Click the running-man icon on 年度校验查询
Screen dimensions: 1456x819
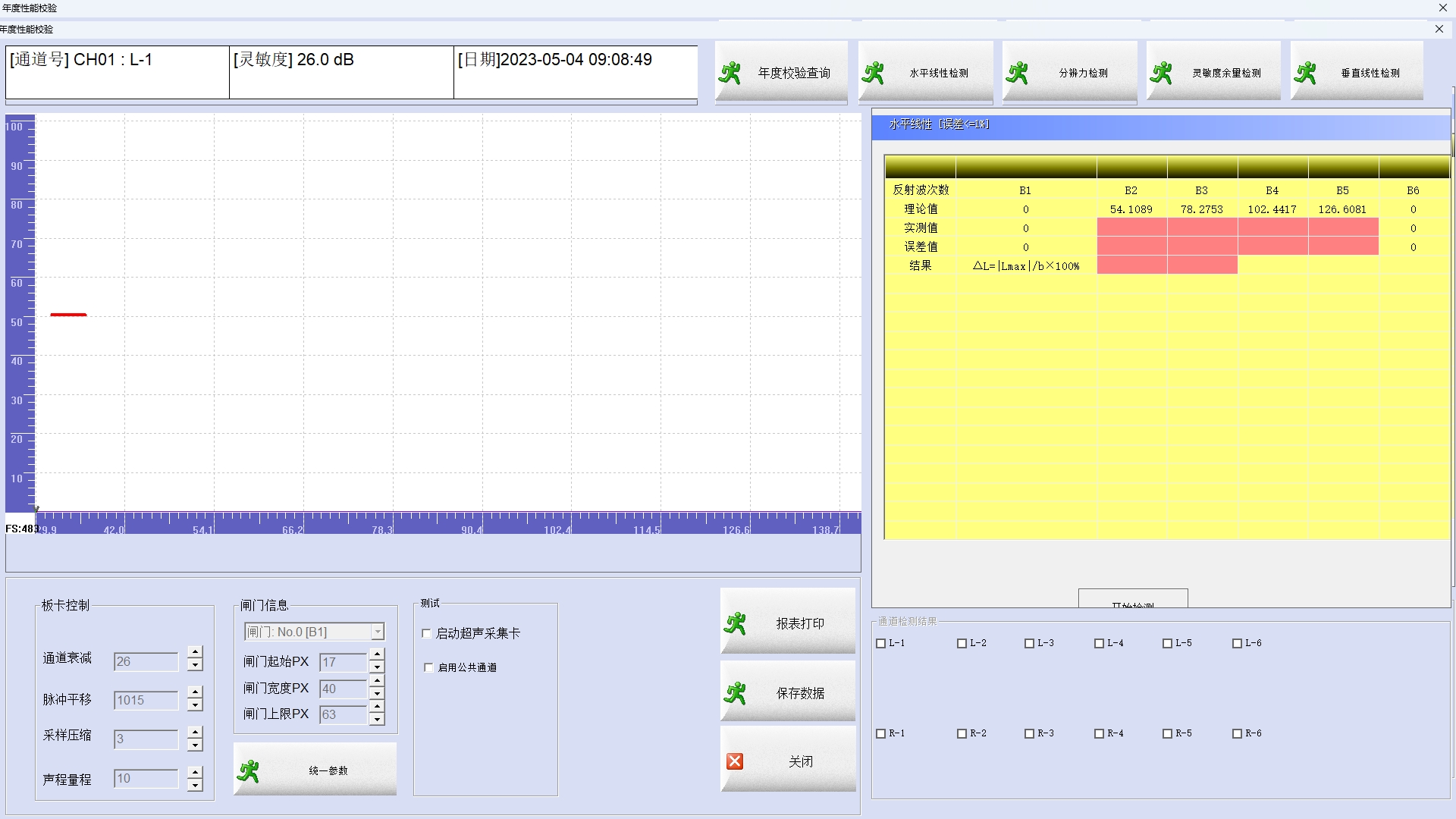click(x=730, y=73)
